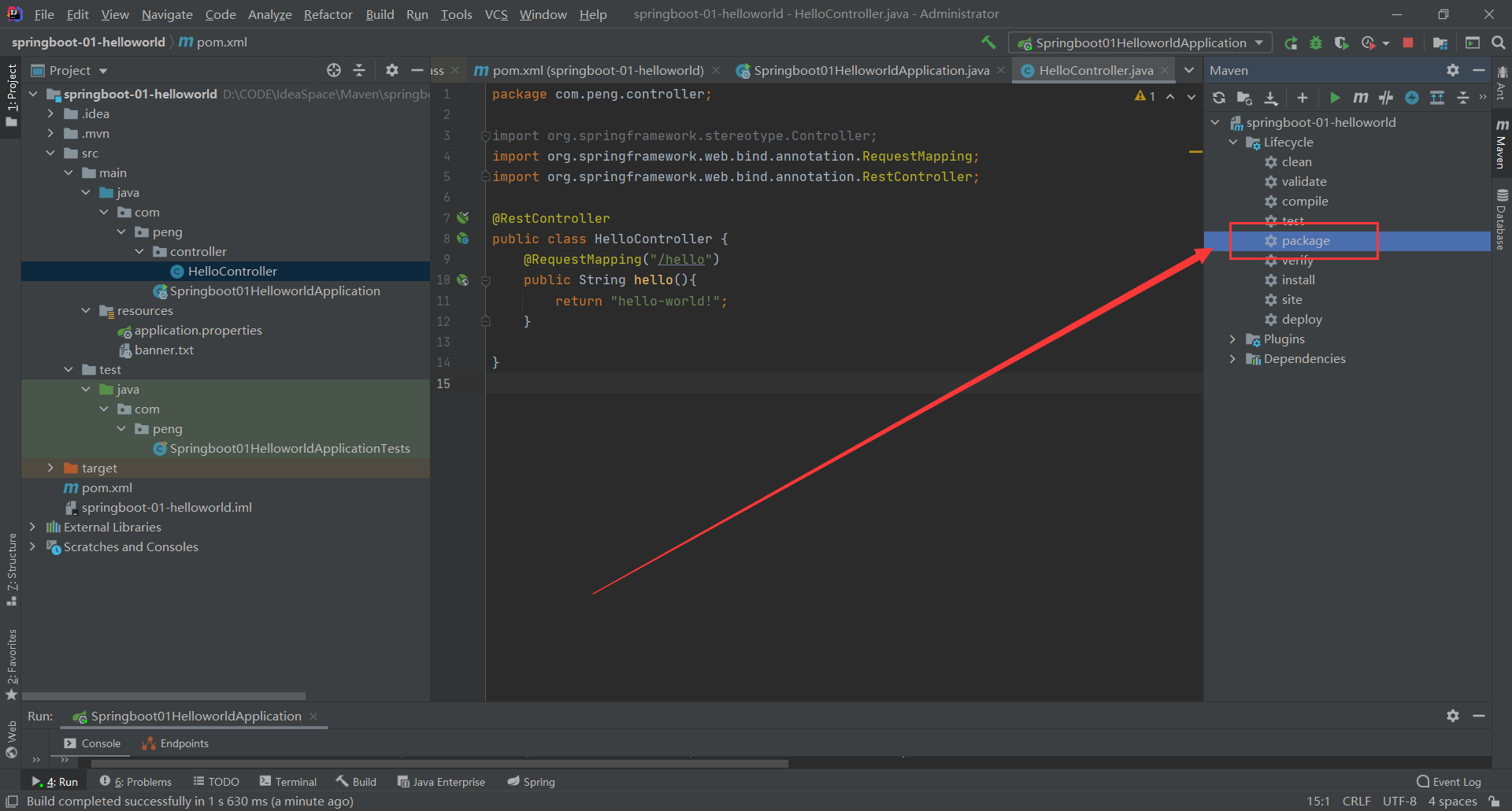Select the install lifecycle goal
The height and width of the screenshot is (811, 1512).
[1298, 280]
